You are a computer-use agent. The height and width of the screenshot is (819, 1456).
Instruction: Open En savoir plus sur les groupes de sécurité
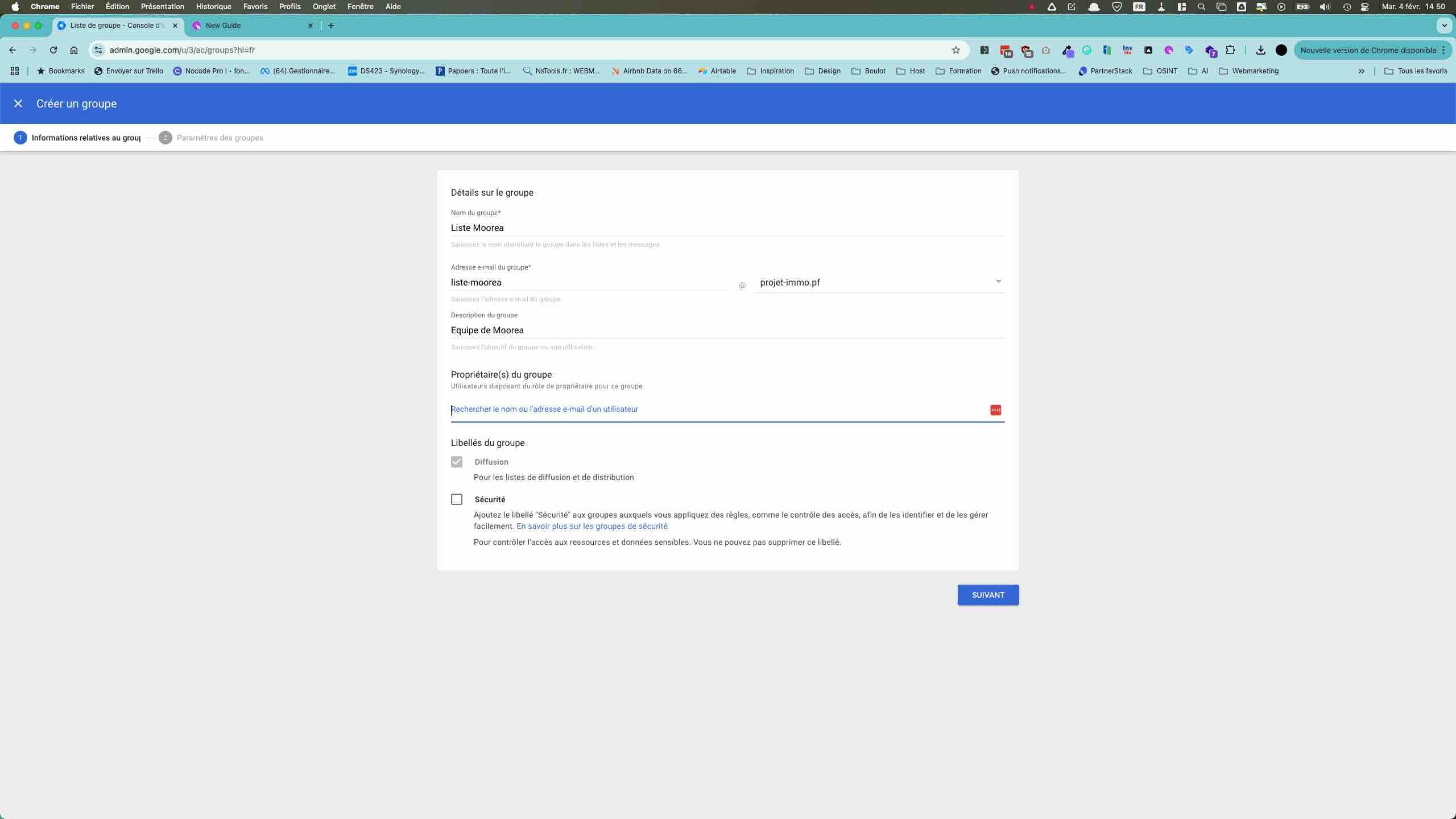coord(591,527)
